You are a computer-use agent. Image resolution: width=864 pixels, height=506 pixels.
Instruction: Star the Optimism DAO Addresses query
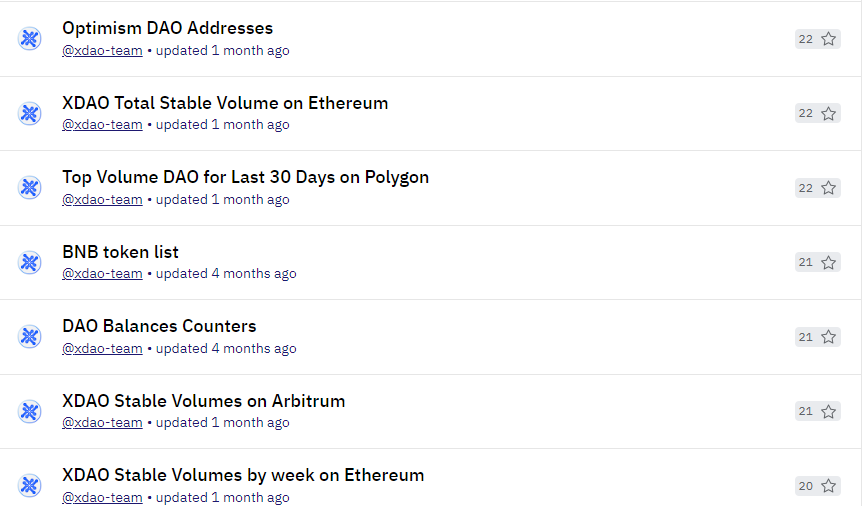tap(828, 39)
